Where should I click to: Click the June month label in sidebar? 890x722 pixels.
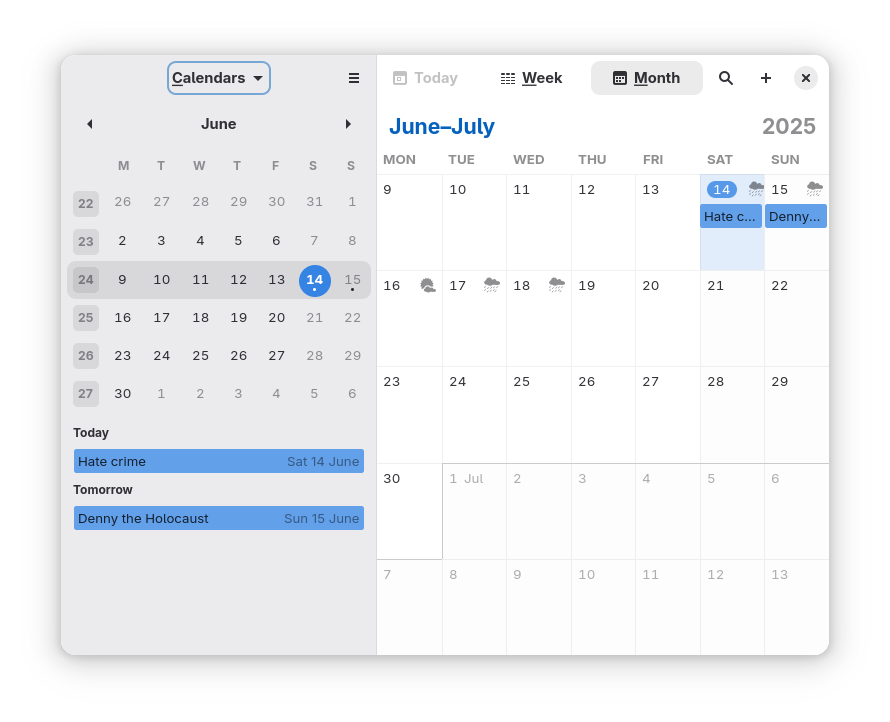coord(219,124)
